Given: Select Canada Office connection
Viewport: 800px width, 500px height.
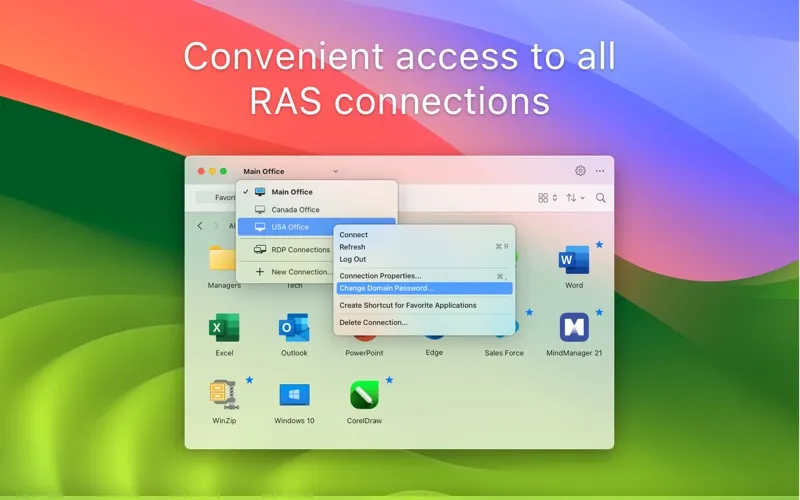Looking at the screenshot, I should click(x=317, y=210).
